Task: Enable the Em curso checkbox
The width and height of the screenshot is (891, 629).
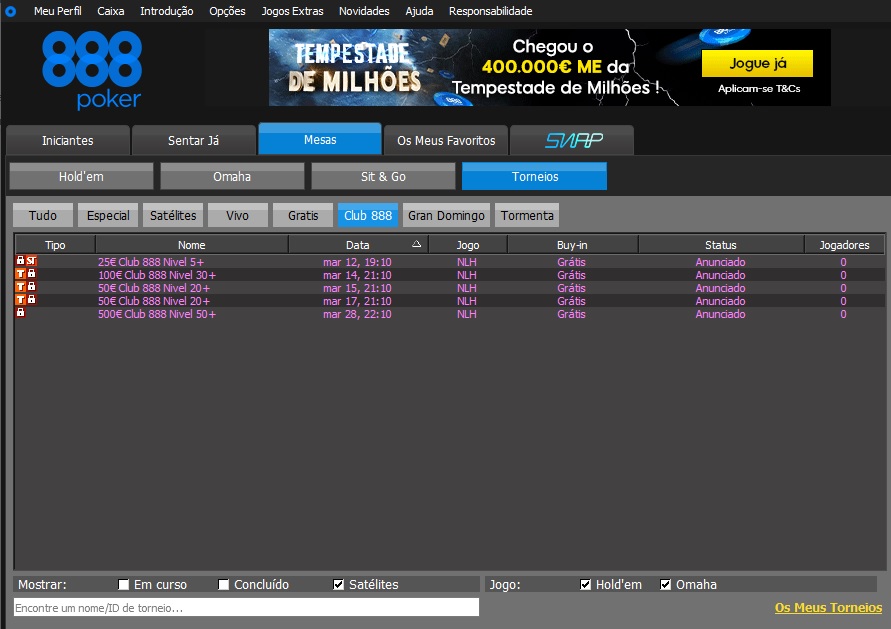Action: coord(123,585)
